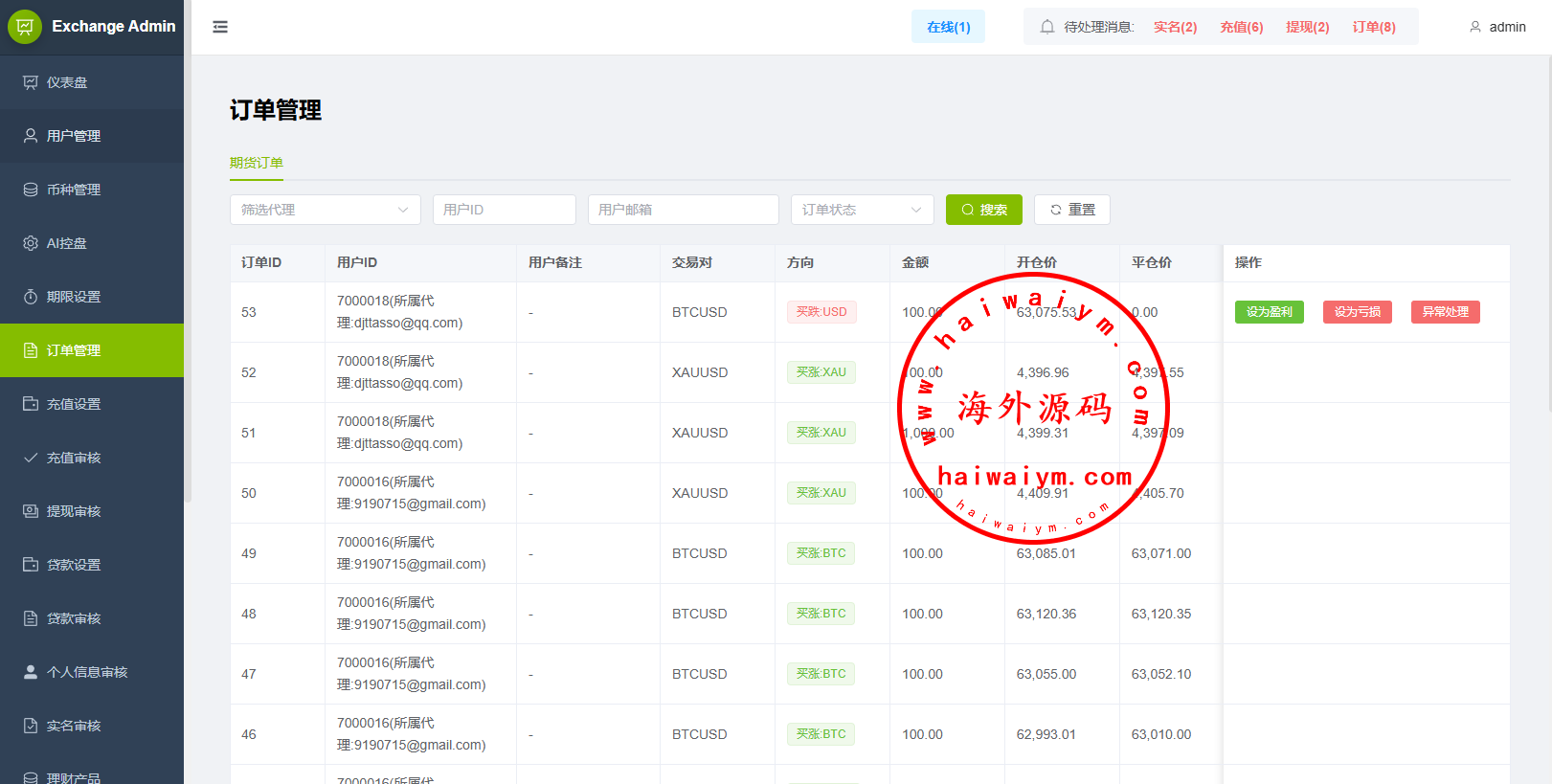Click the AI控盘 gear icon in sidebar
Viewport: 1552px width, 784px height.
pos(31,243)
